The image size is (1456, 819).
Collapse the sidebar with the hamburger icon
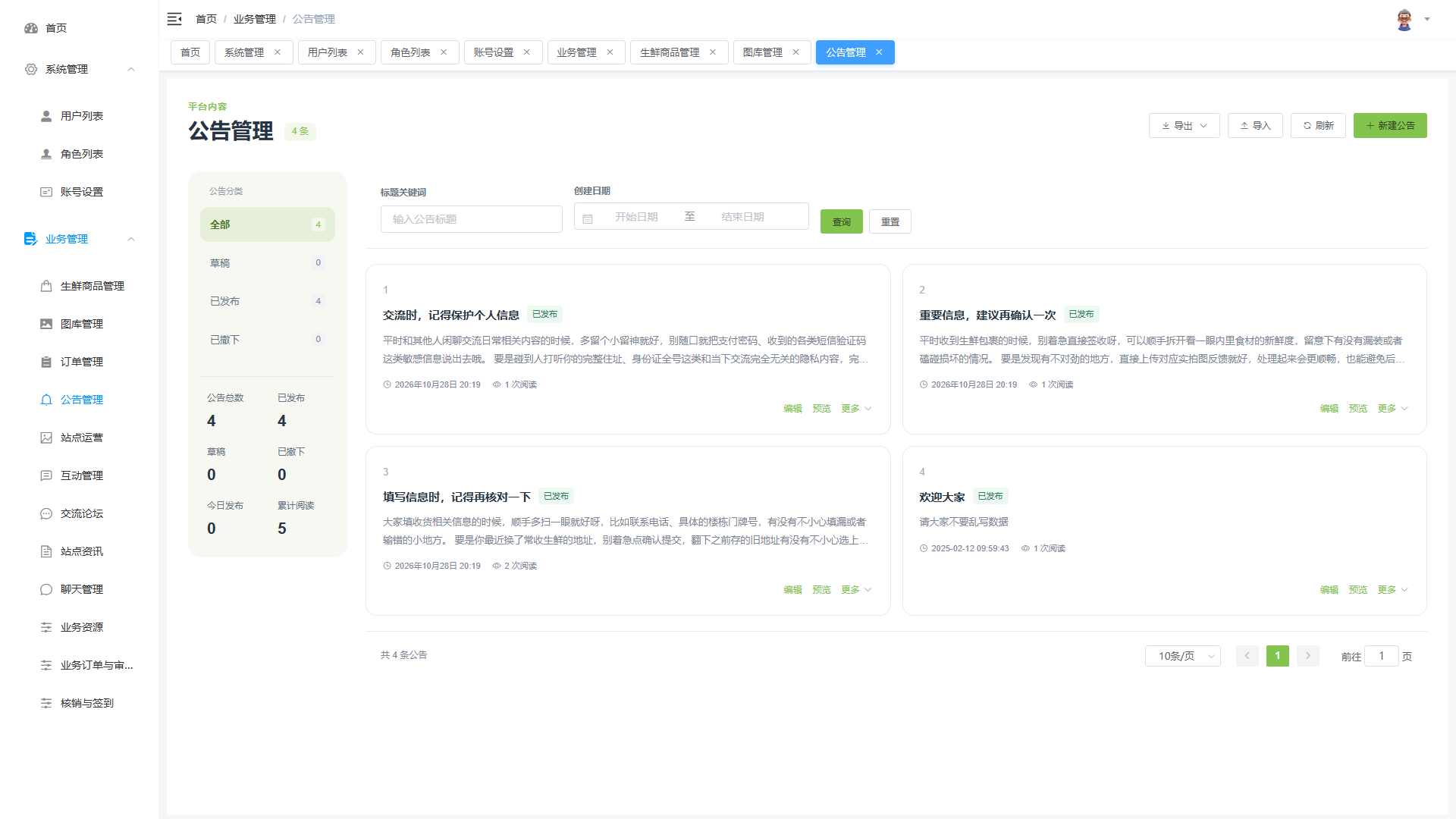[x=174, y=19]
